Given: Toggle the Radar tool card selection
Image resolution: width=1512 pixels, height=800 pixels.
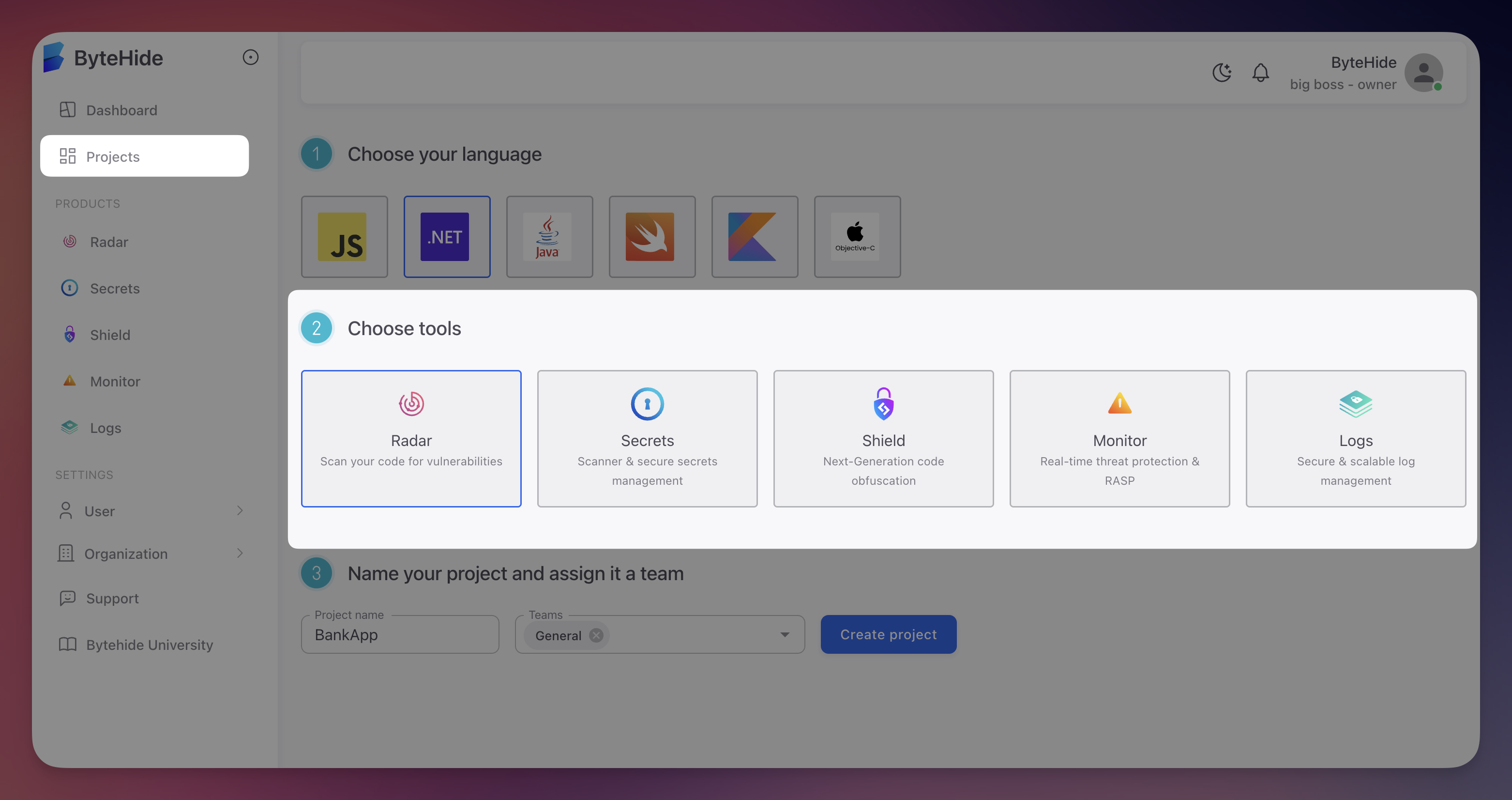Looking at the screenshot, I should 411,438.
